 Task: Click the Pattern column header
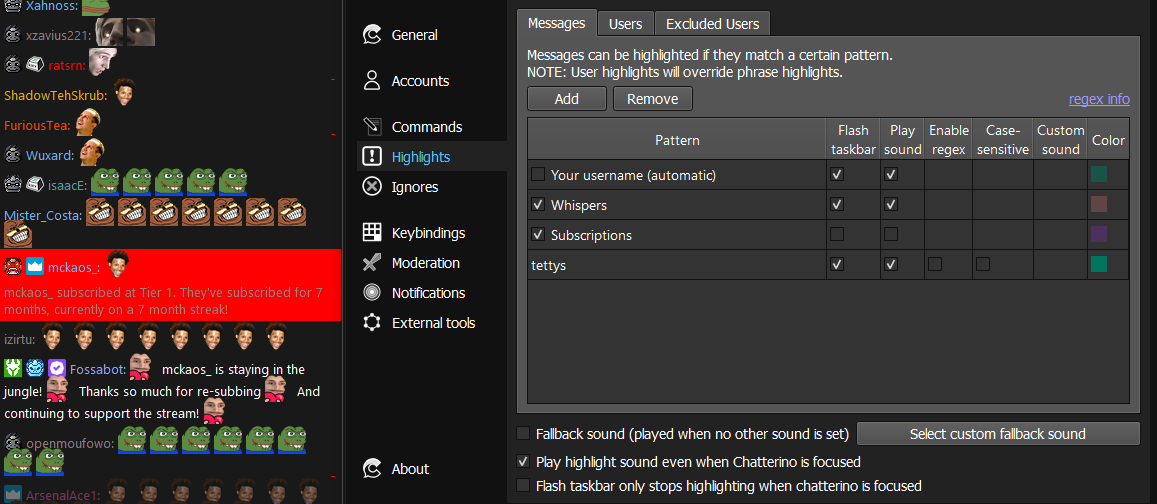677,139
